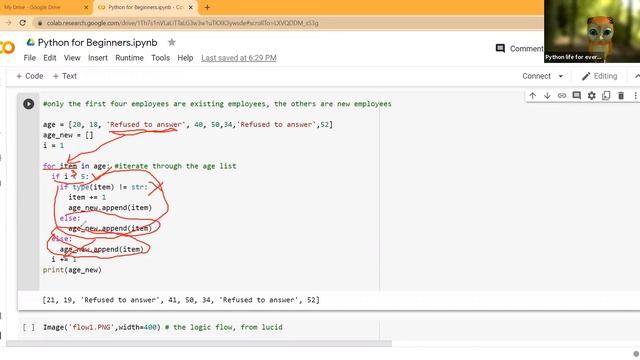Open the File menu

click(30, 58)
